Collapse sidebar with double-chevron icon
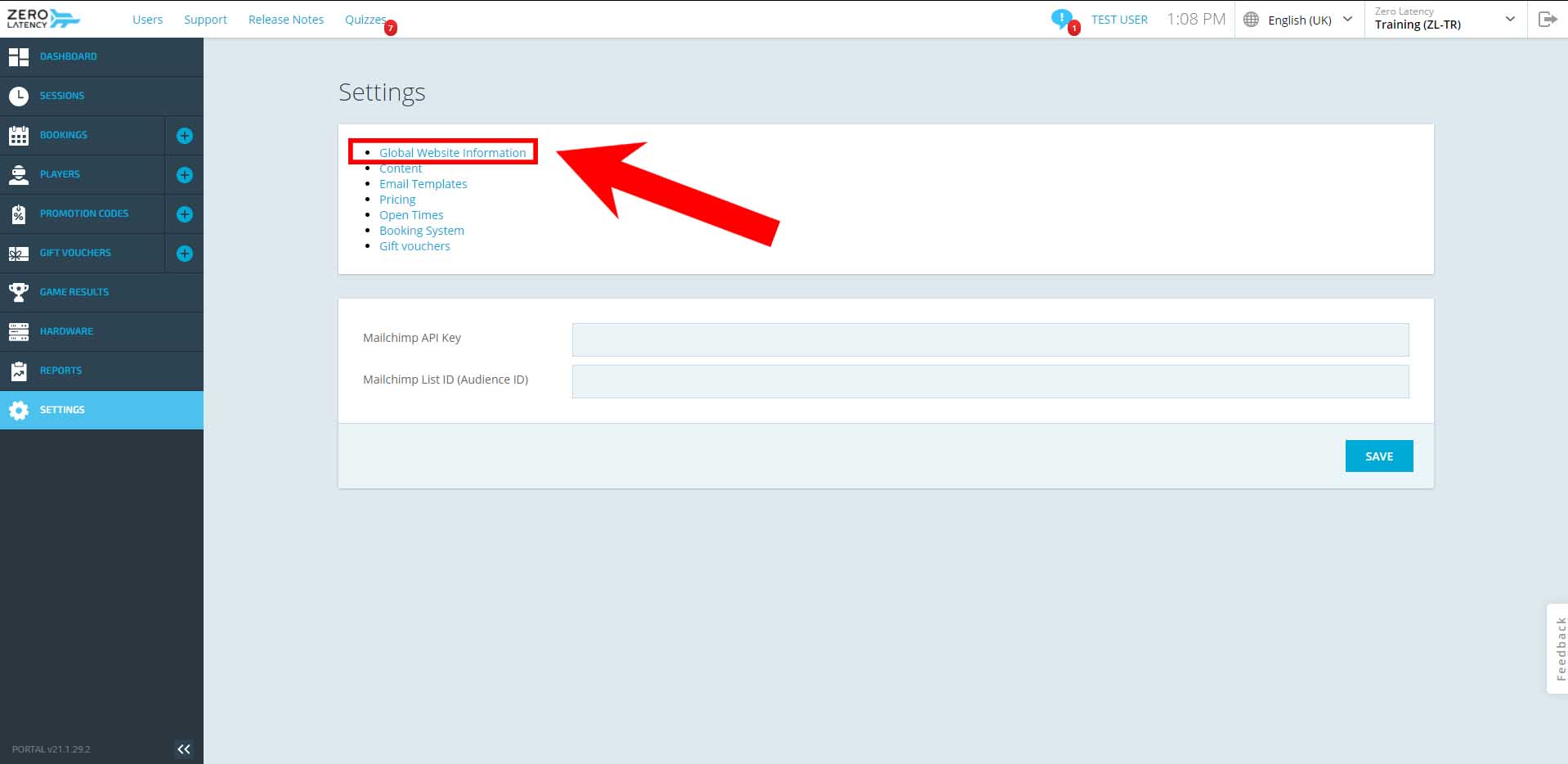Image resolution: width=1568 pixels, height=764 pixels. coord(184,749)
